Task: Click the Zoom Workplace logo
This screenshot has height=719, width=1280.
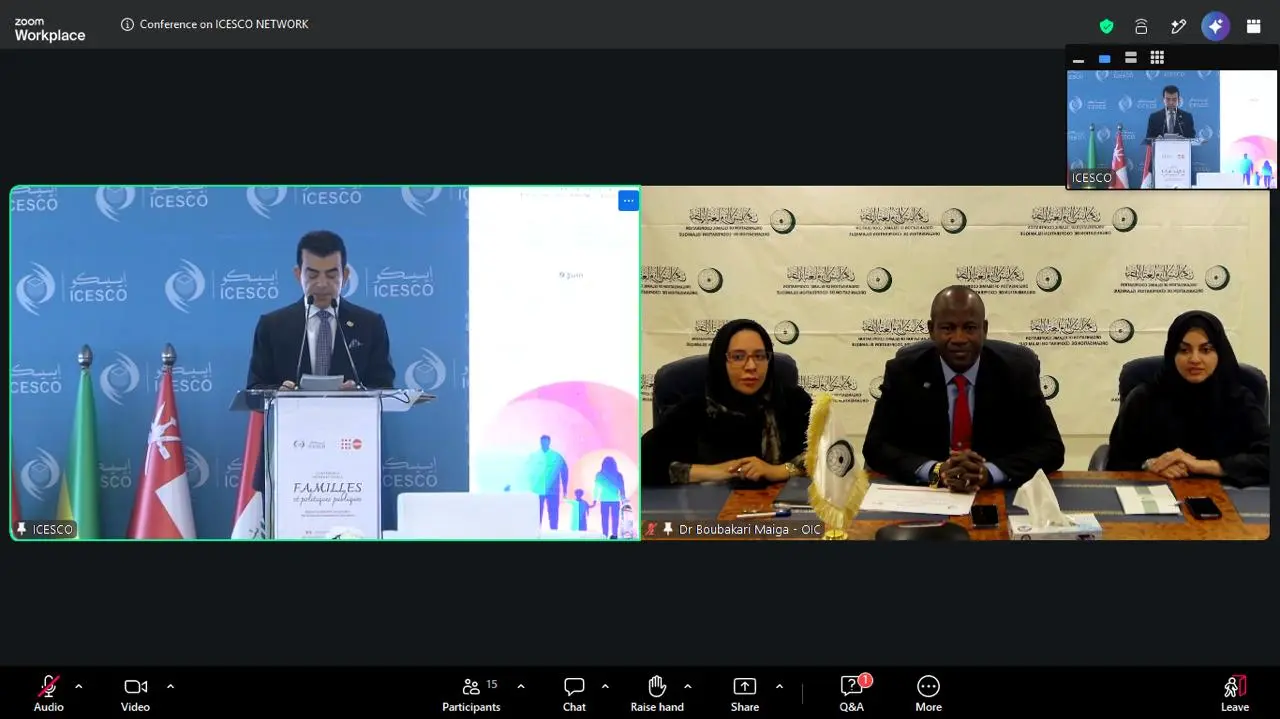Action: tap(49, 30)
